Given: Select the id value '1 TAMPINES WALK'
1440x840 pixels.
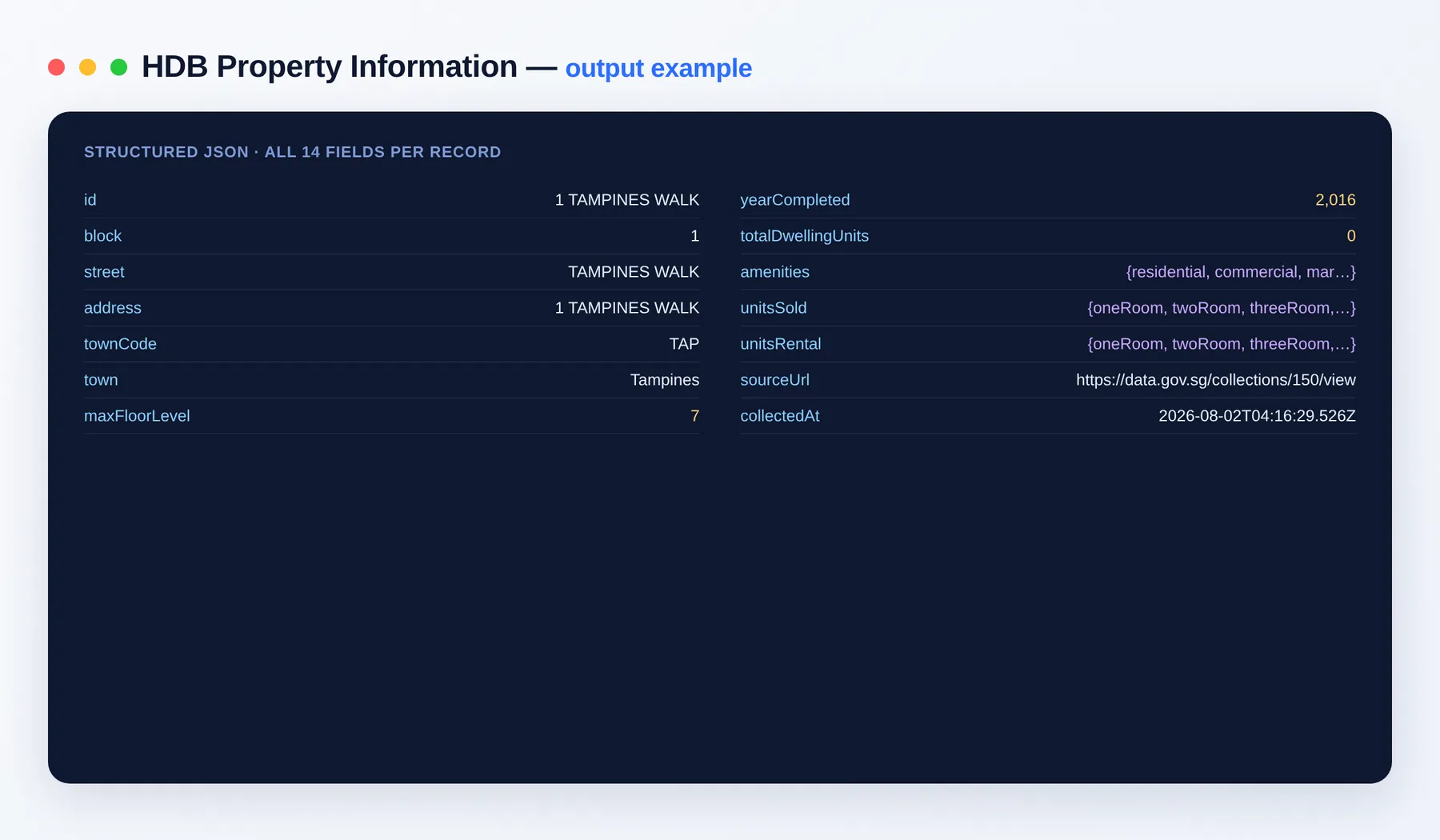Looking at the screenshot, I should pyautogui.click(x=627, y=200).
